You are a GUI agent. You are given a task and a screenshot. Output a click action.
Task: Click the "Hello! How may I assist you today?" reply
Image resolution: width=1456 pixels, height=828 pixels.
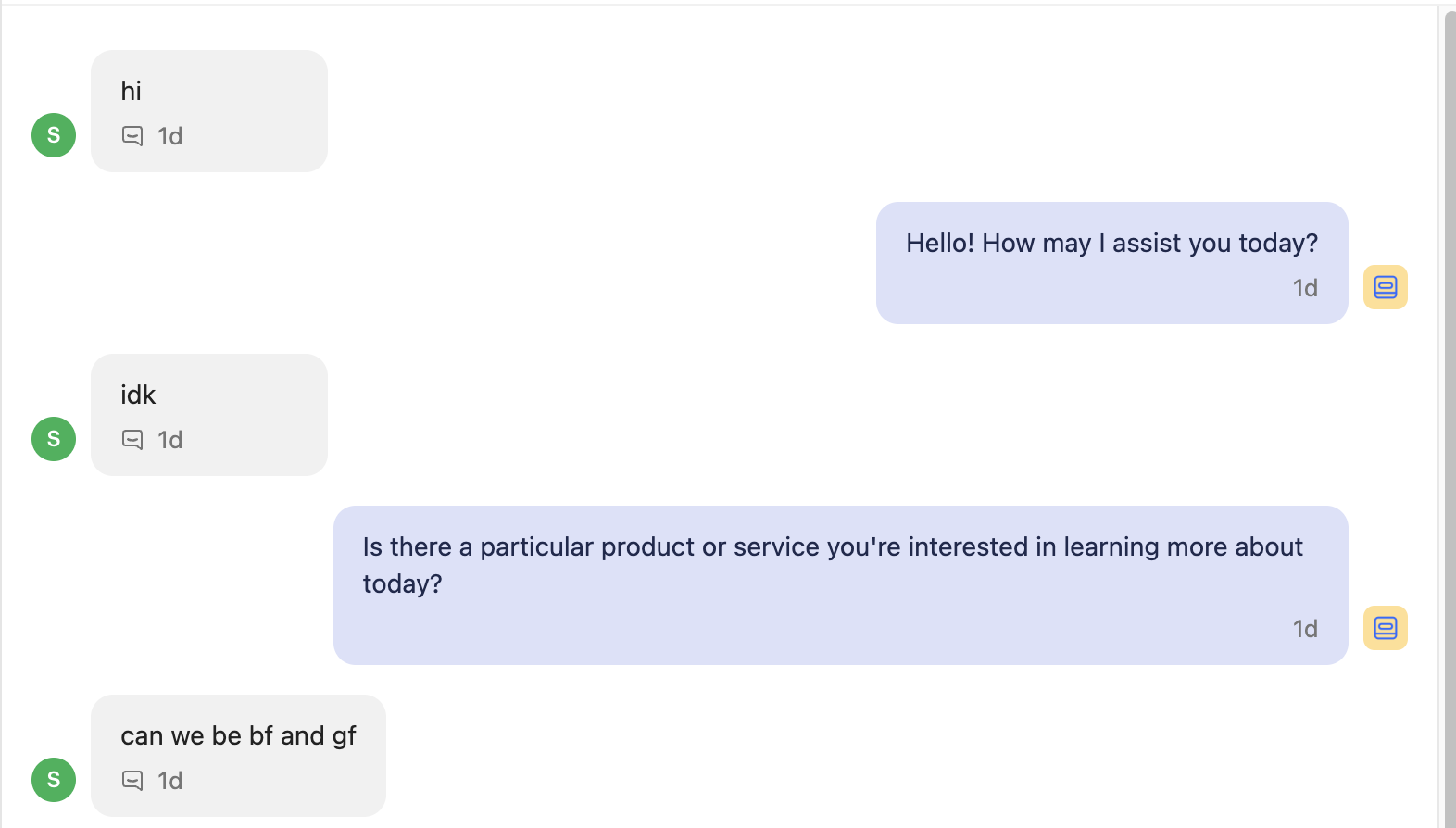coord(1111,243)
